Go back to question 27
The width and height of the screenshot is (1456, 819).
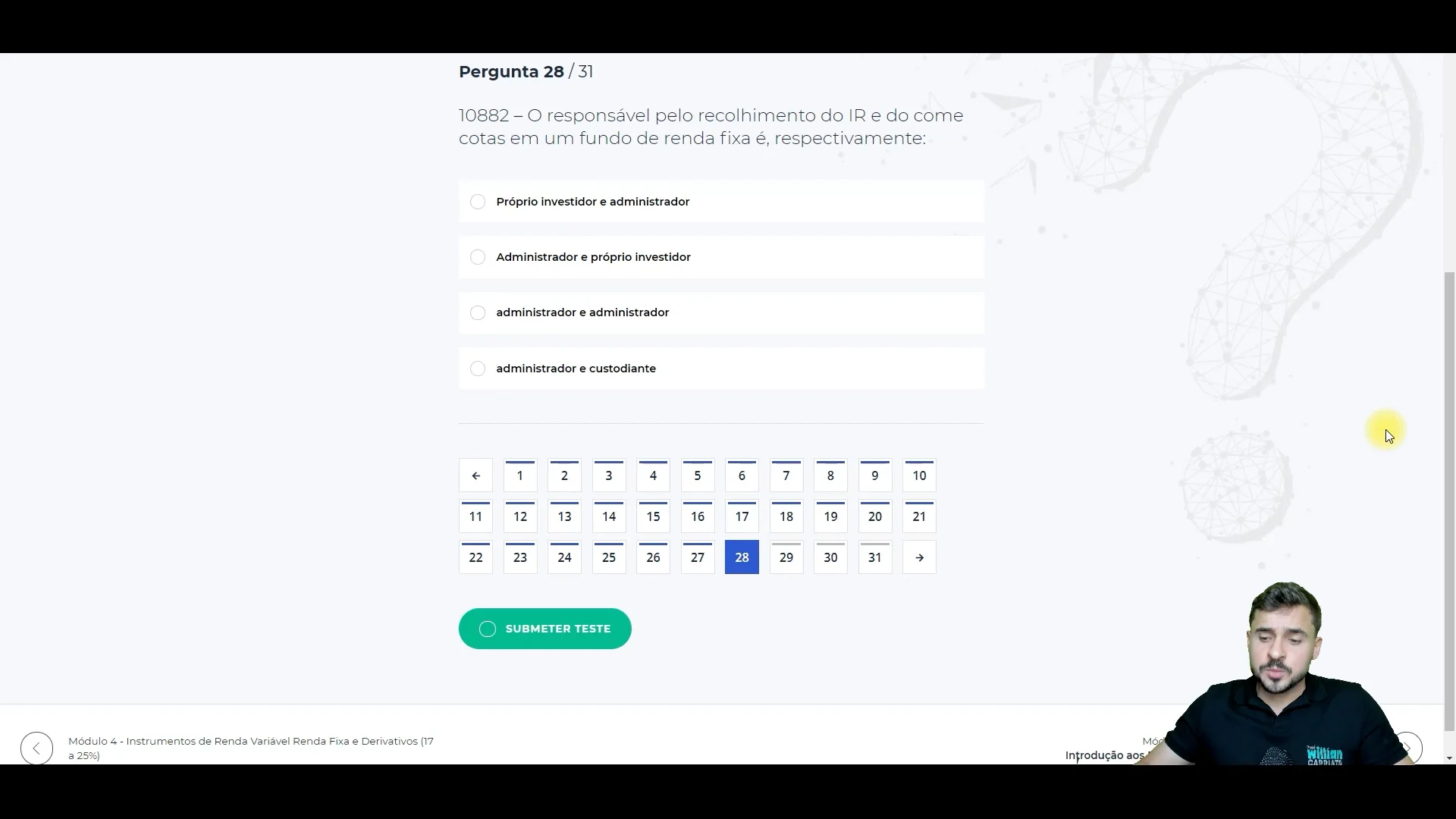pos(698,557)
